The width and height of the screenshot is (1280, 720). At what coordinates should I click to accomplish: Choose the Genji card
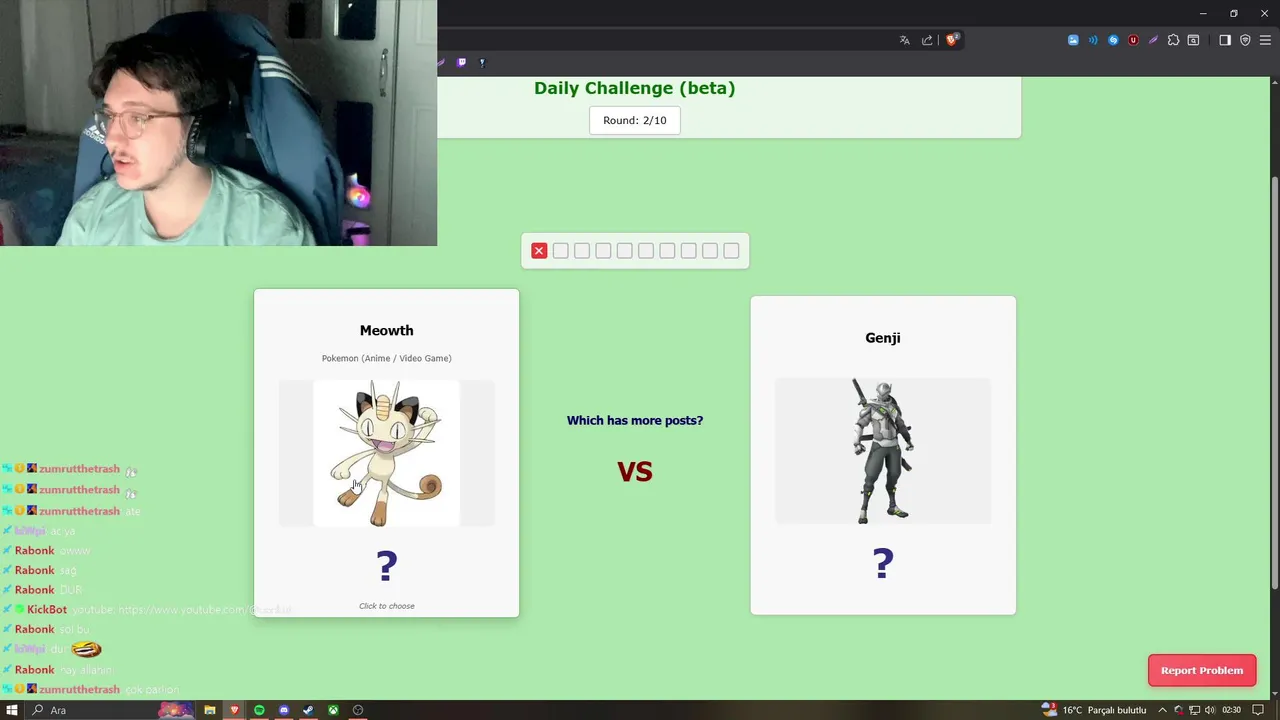point(883,455)
